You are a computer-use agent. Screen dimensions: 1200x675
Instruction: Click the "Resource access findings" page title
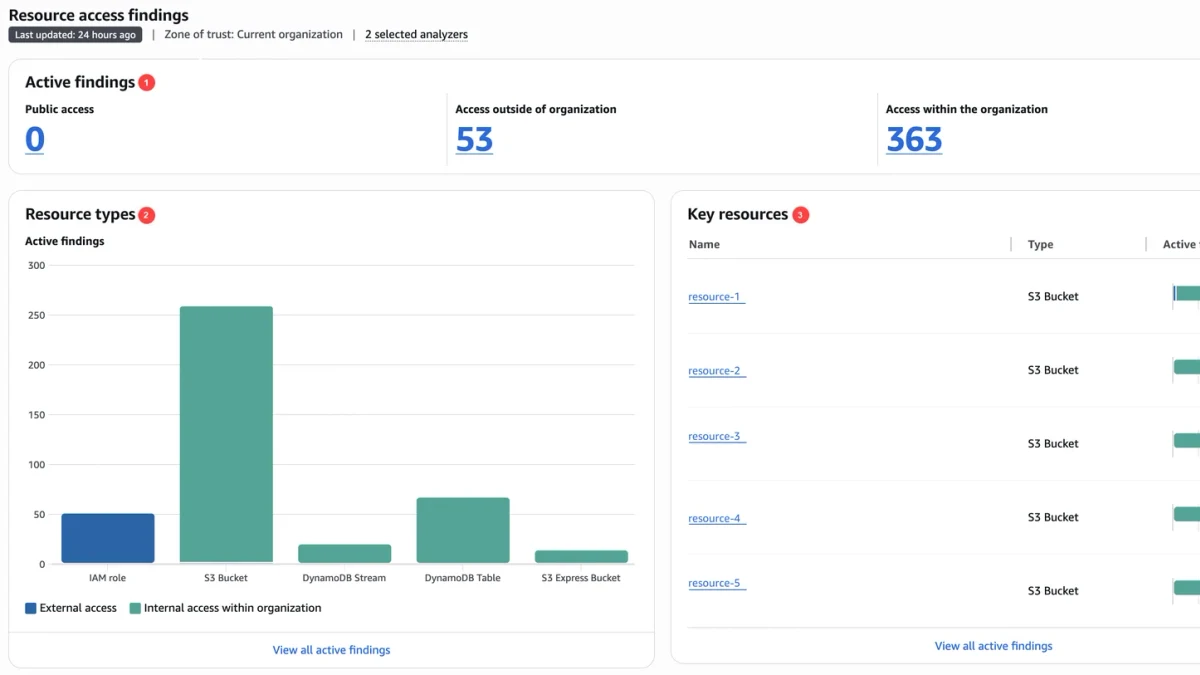click(99, 15)
